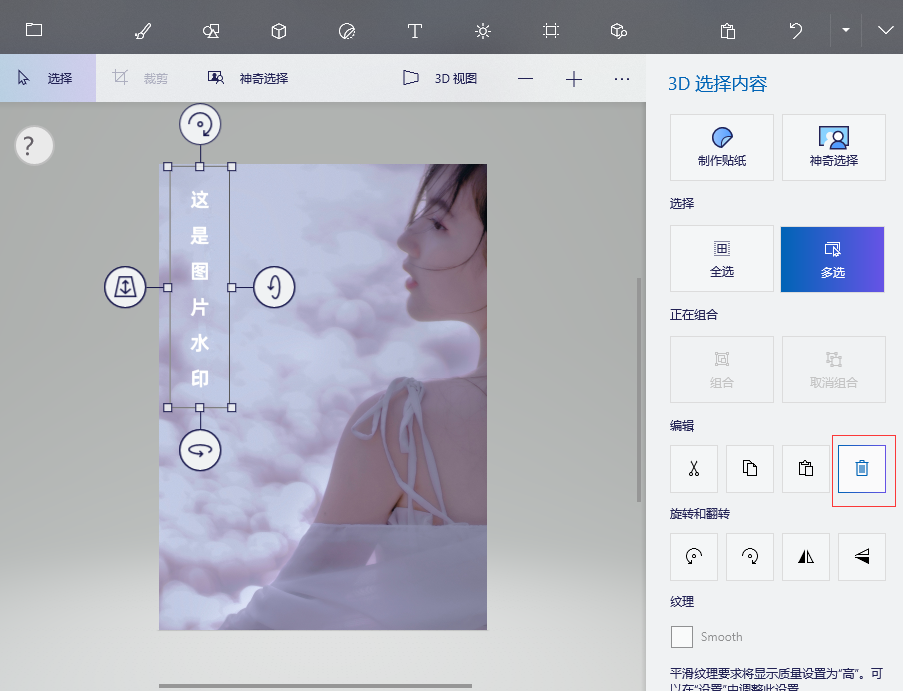The width and height of the screenshot is (903, 691).
Task: Open the help question mark button
Action: pyautogui.click(x=34, y=146)
